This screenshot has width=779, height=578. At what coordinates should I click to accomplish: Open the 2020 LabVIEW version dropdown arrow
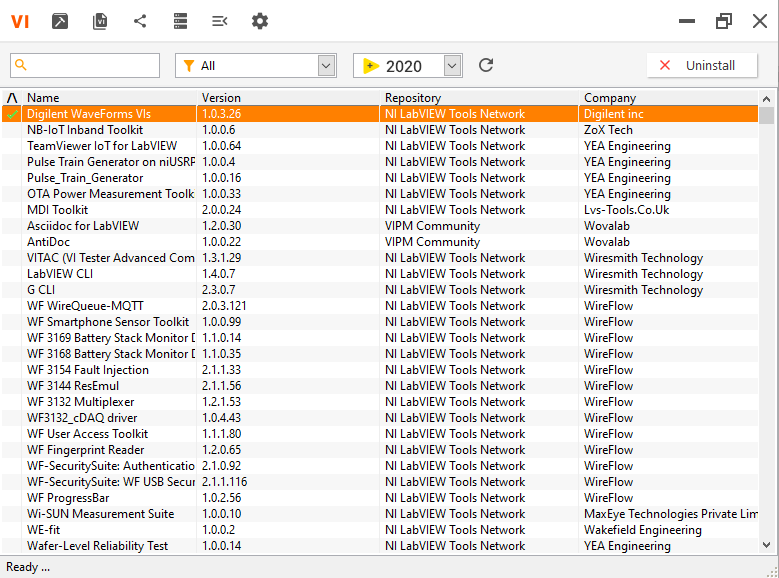452,66
